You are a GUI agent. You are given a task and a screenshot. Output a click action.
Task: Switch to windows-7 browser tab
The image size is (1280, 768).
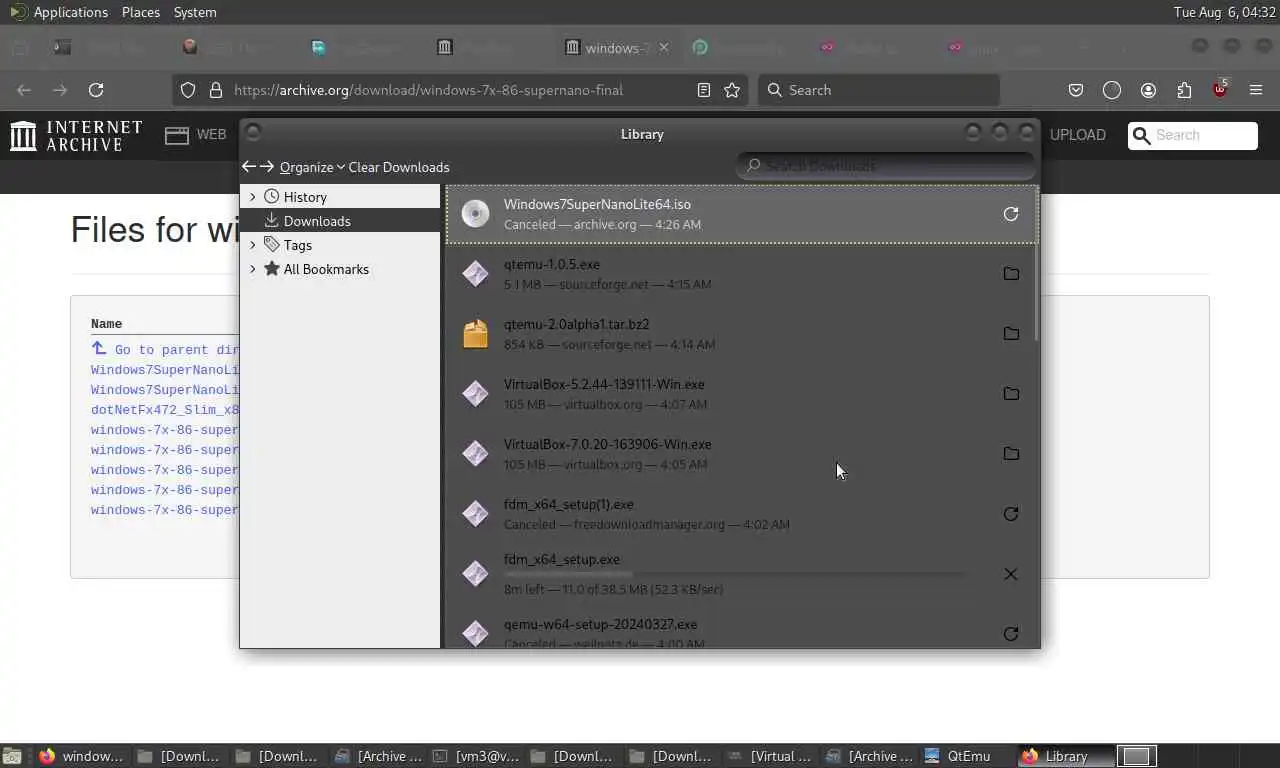[x=614, y=48]
